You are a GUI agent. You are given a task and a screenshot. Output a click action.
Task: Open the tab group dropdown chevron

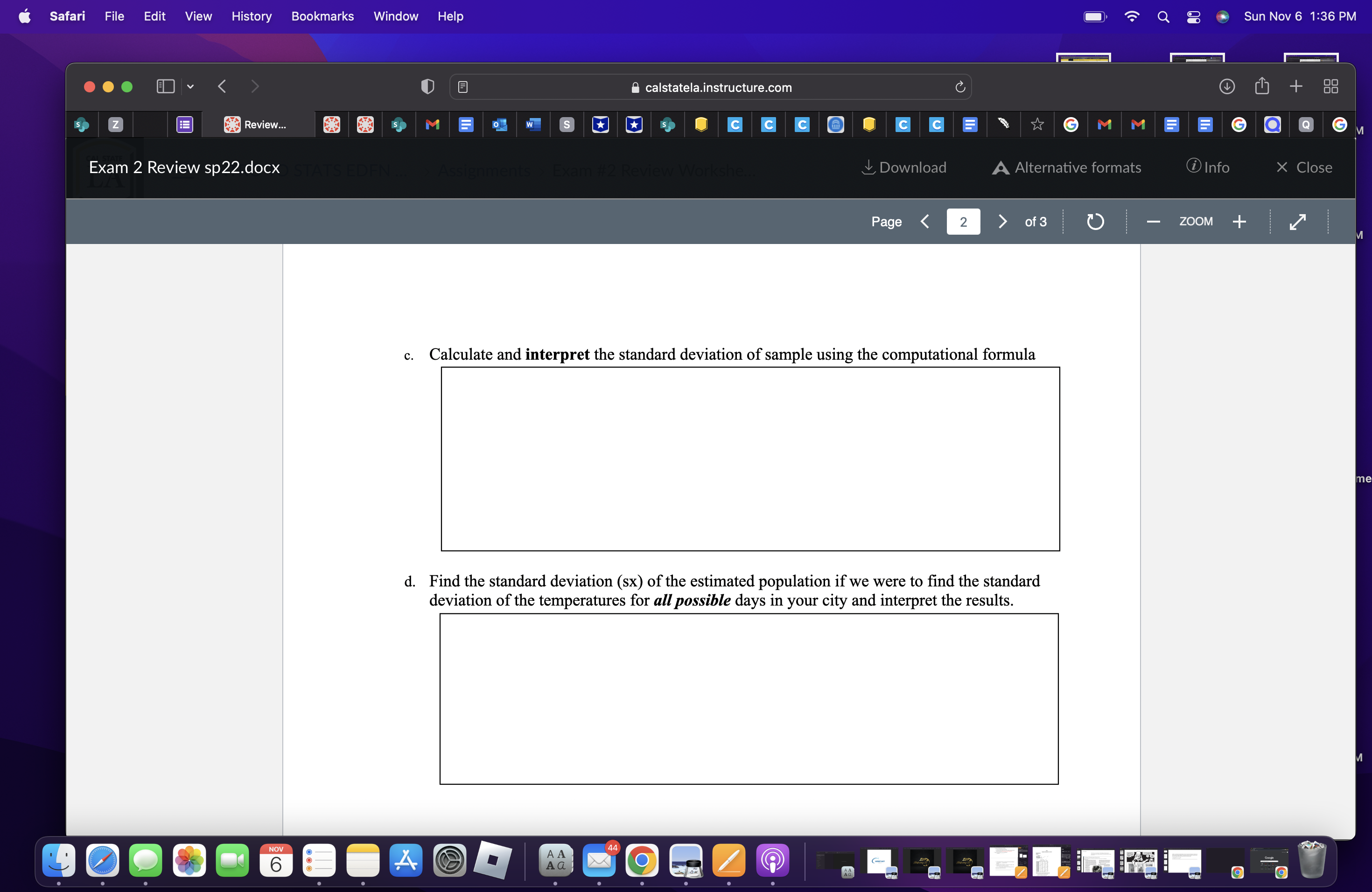[x=191, y=86]
